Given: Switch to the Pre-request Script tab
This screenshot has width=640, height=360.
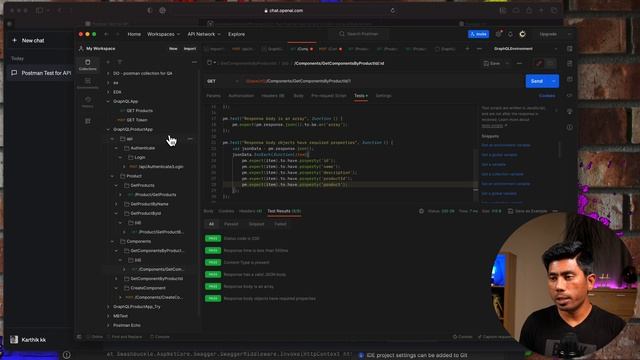Looking at the screenshot, I should (x=329, y=96).
